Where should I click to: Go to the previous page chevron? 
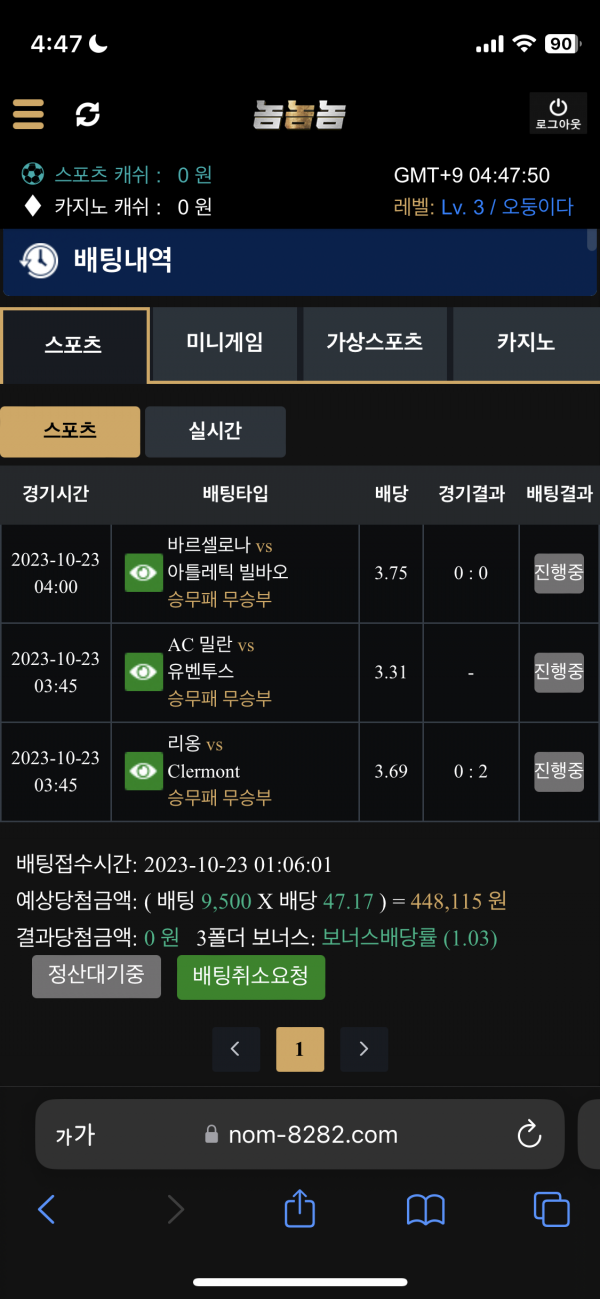tap(236, 1049)
